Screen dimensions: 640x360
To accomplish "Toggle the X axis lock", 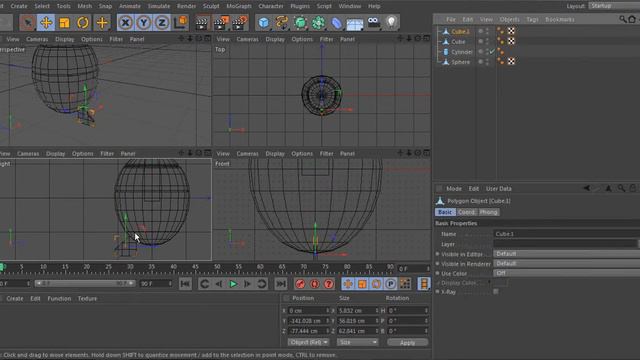I will tap(125, 22).
